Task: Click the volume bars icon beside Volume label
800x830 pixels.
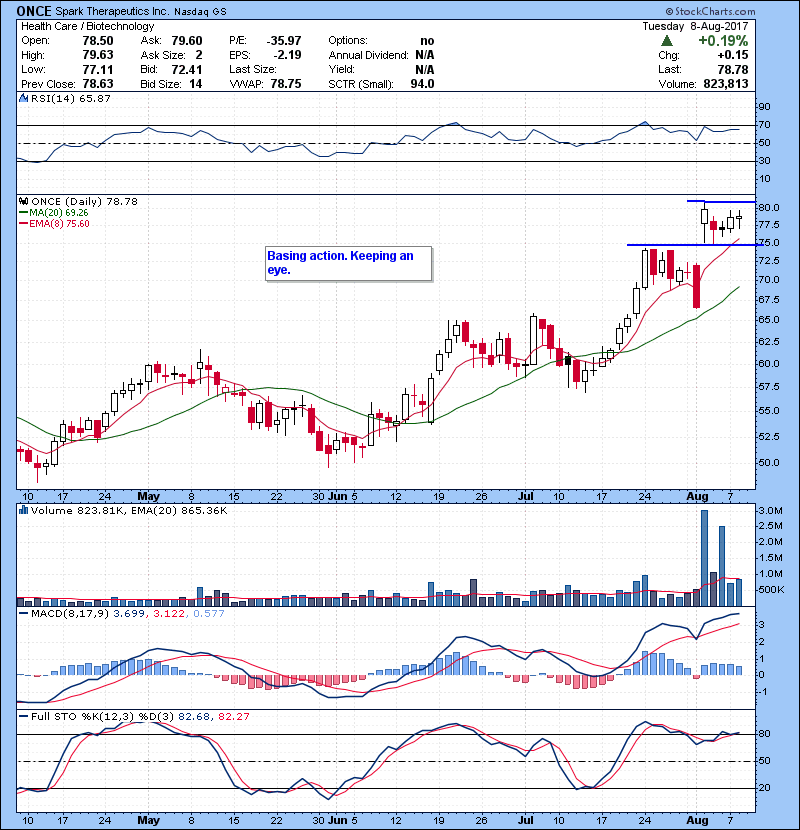Action: [x=23, y=510]
